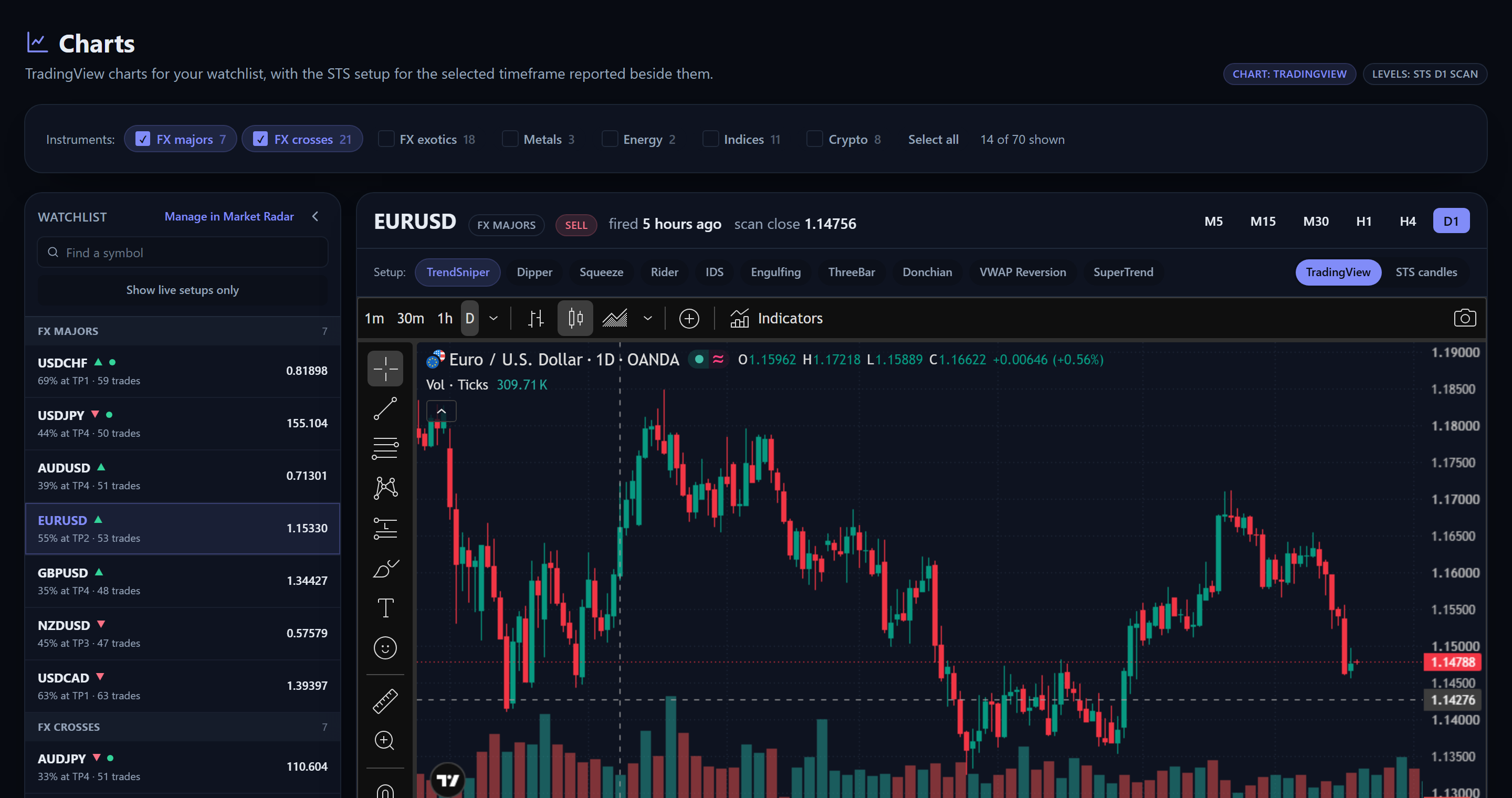This screenshot has width=1512, height=798.
Task: Select the M5 timeframe tab
Action: 1213,221
